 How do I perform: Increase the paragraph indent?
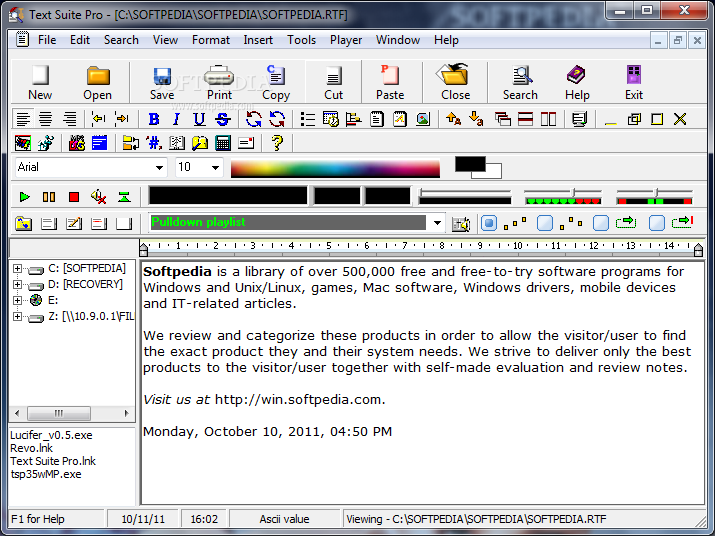(122, 119)
